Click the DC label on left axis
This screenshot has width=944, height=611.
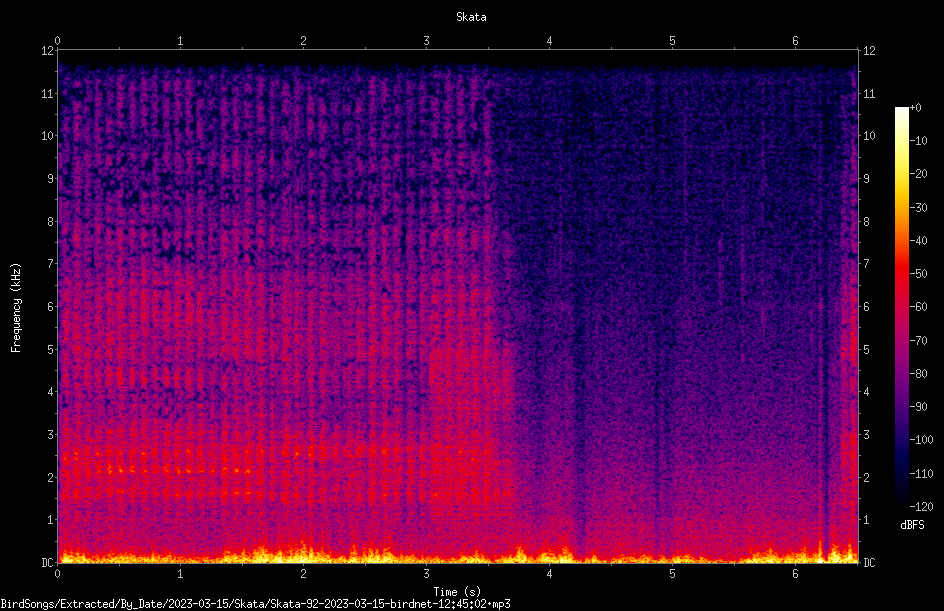click(x=48, y=562)
